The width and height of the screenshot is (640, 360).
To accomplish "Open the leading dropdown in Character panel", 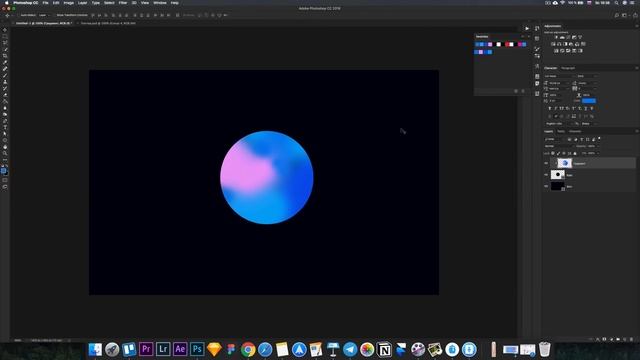I will point(588,83).
